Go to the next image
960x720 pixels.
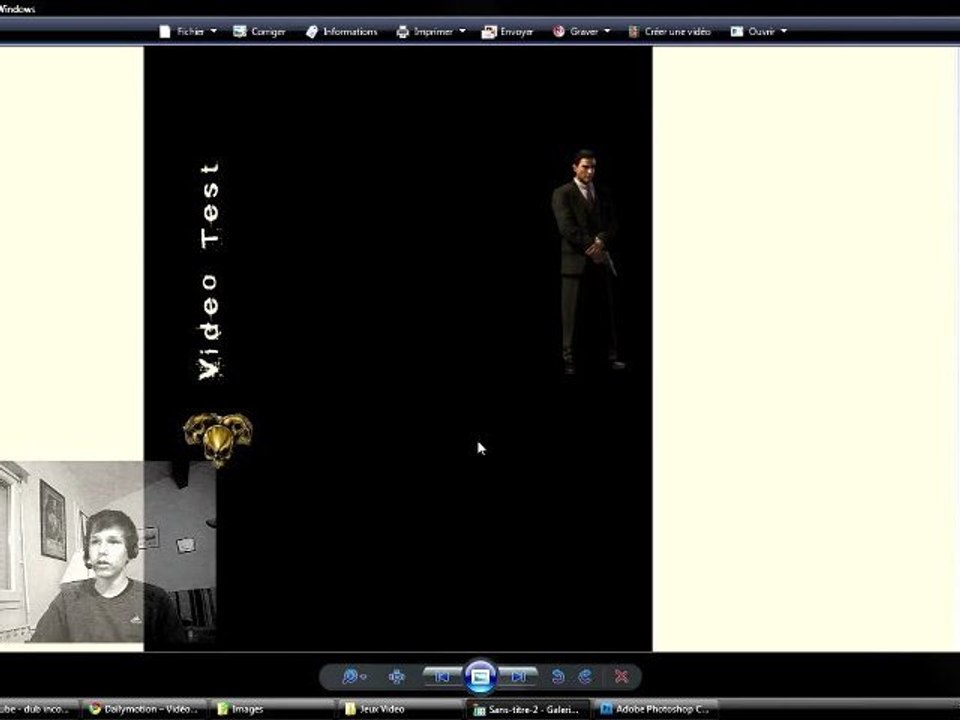point(519,677)
